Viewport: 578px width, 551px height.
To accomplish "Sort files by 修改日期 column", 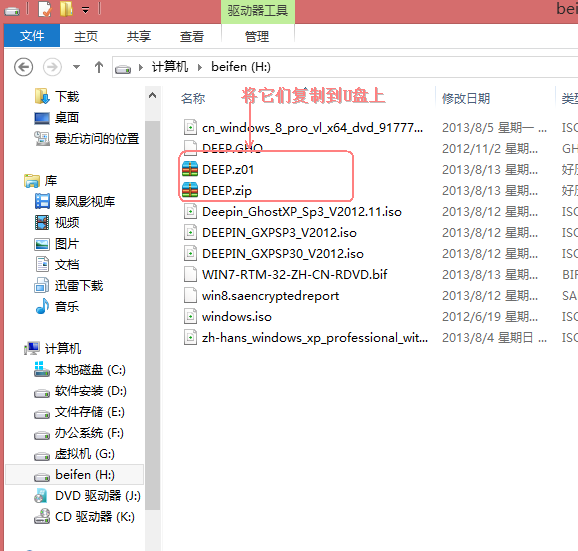I will pos(466,98).
